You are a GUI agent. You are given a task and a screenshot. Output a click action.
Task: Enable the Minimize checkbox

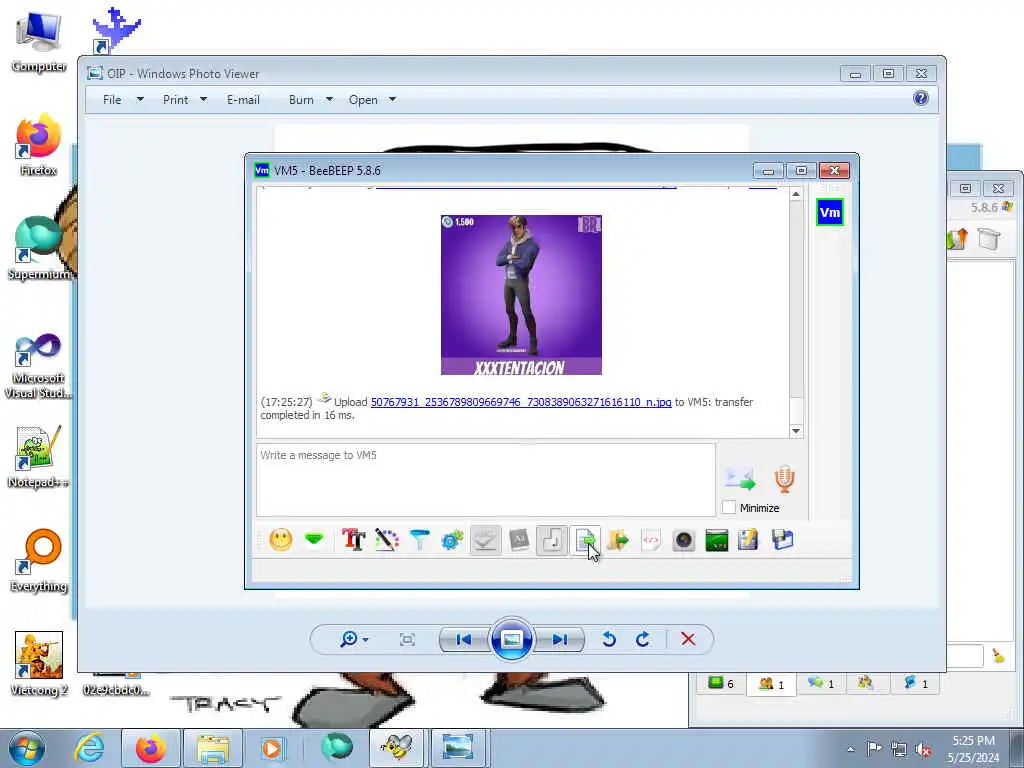point(729,507)
